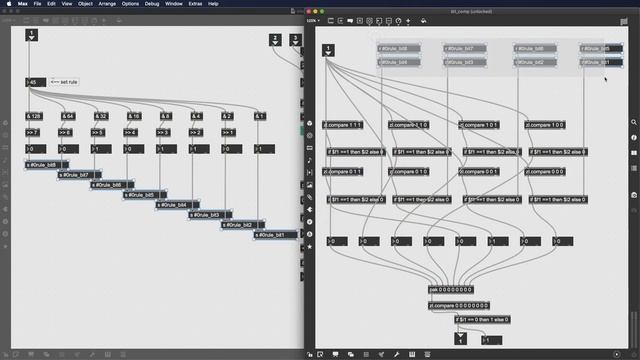Image resolution: width=640 pixels, height=360 pixels.
Task: Insert a slider object from toolbar
Action: point(389,20)
